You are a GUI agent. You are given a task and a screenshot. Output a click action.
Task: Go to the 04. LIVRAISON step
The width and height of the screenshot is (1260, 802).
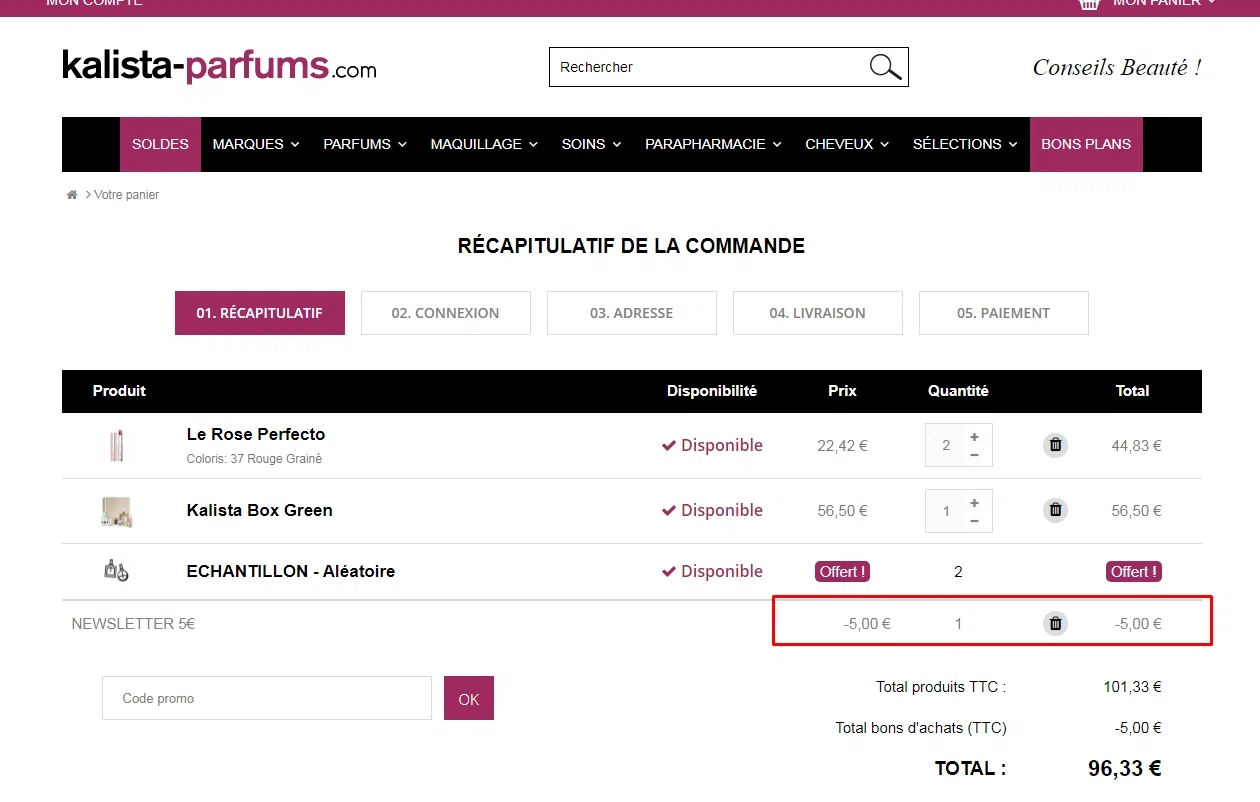(x=818, y=313)
